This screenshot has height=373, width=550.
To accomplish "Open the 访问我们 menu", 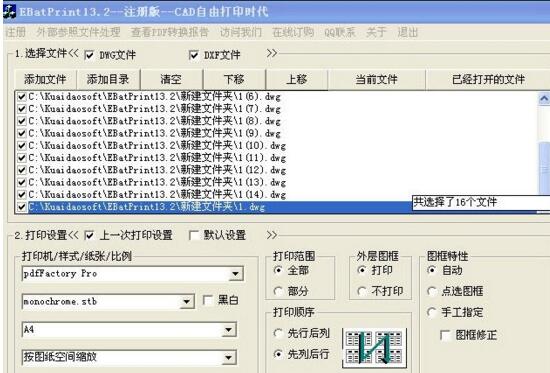I will click(x=241, y=32).
